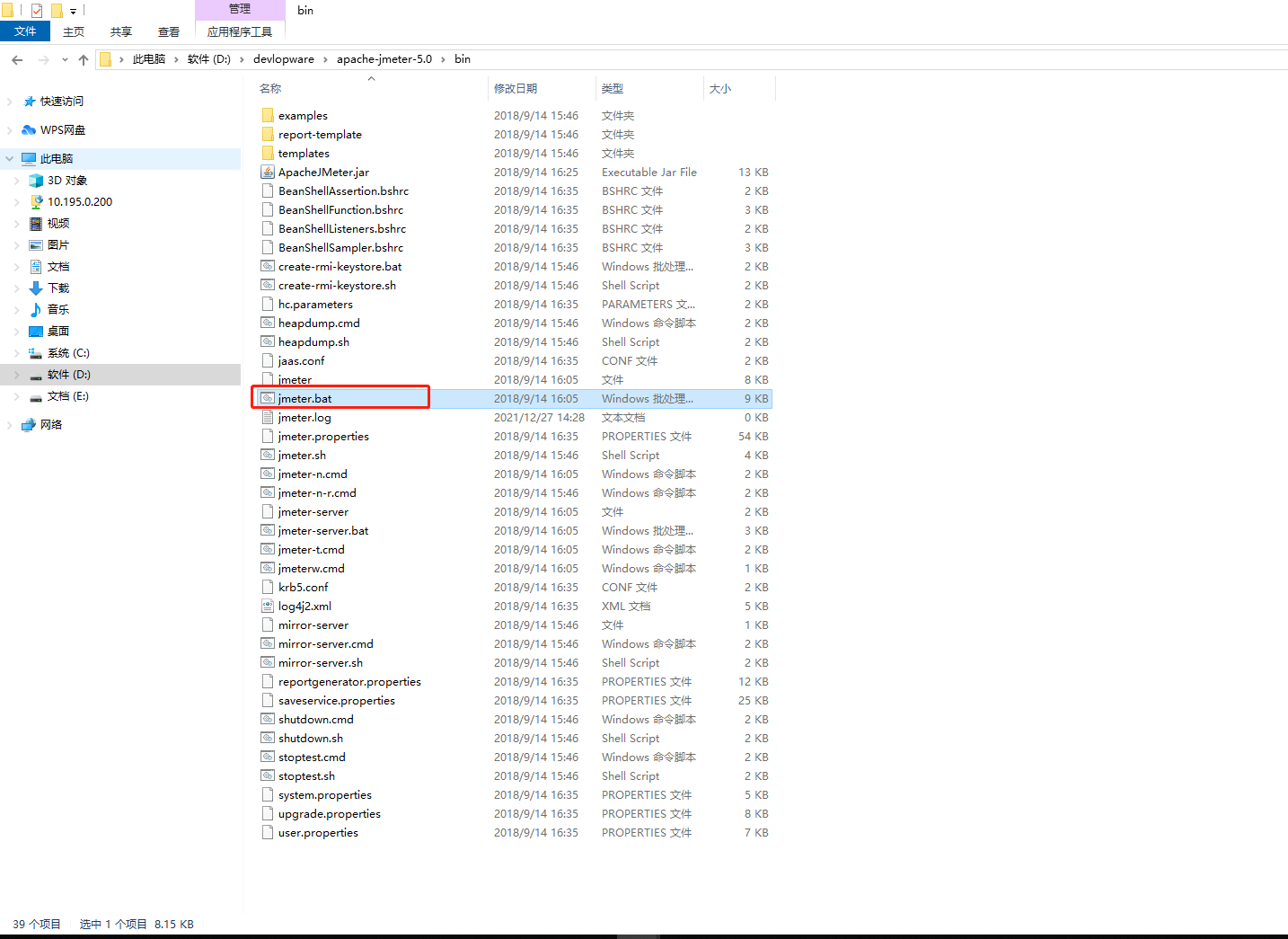This screenshot has width=1288, height=939.
Task: Click the 管理 (Manage) contextual tab
Action: coord(240,9)
